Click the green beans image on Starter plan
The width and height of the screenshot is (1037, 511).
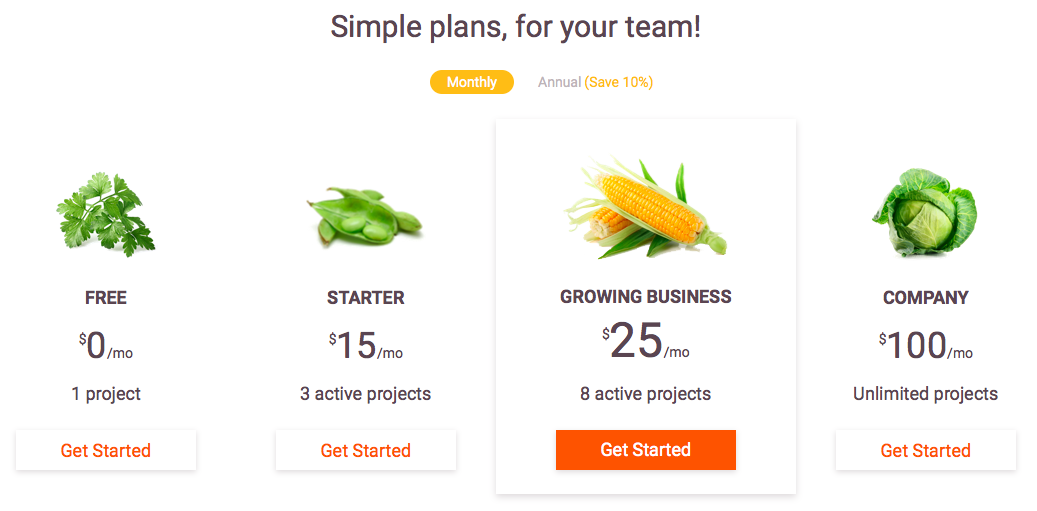364,216
